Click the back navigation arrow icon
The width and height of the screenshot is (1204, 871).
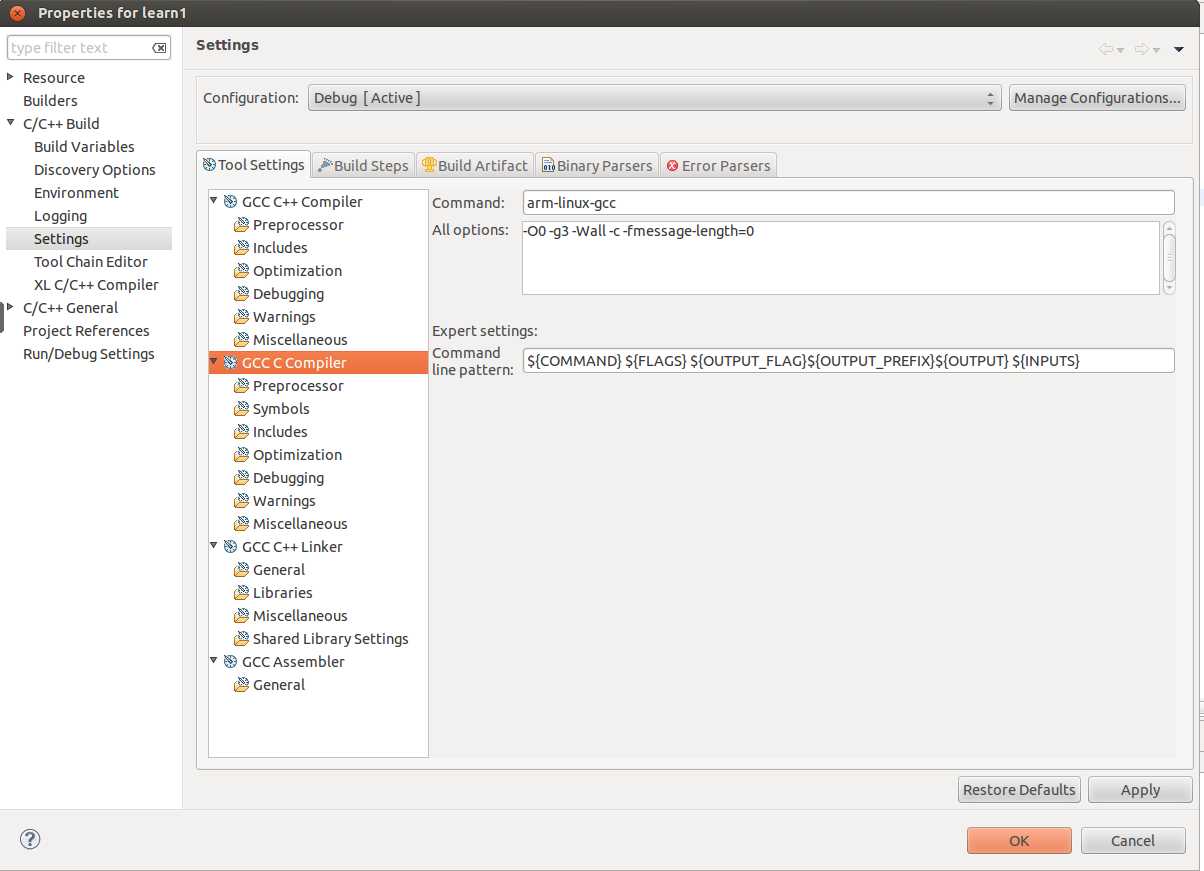tap(1106, 49)
